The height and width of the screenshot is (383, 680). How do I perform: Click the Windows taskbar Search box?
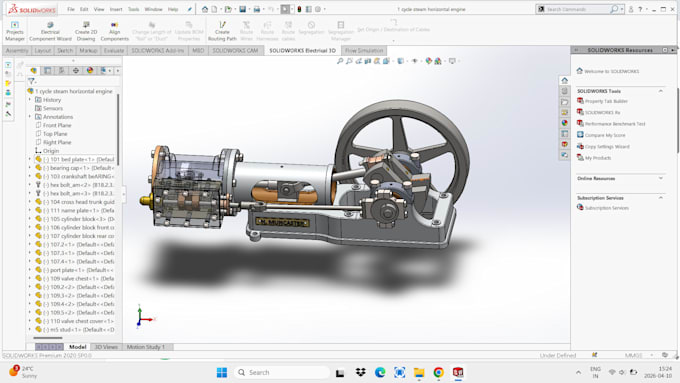point(282,373)
